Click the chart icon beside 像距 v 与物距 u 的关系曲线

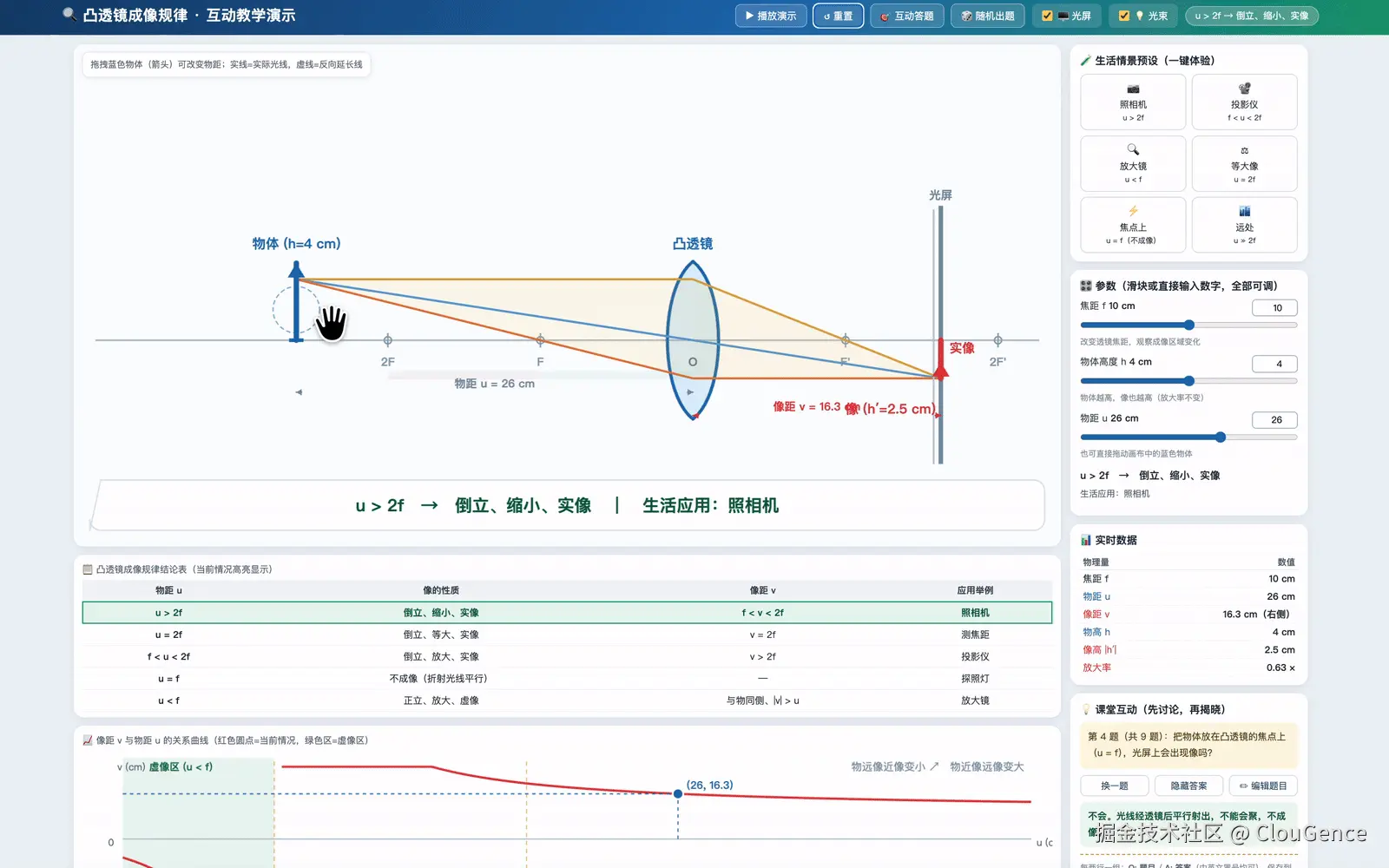point(88,740)
